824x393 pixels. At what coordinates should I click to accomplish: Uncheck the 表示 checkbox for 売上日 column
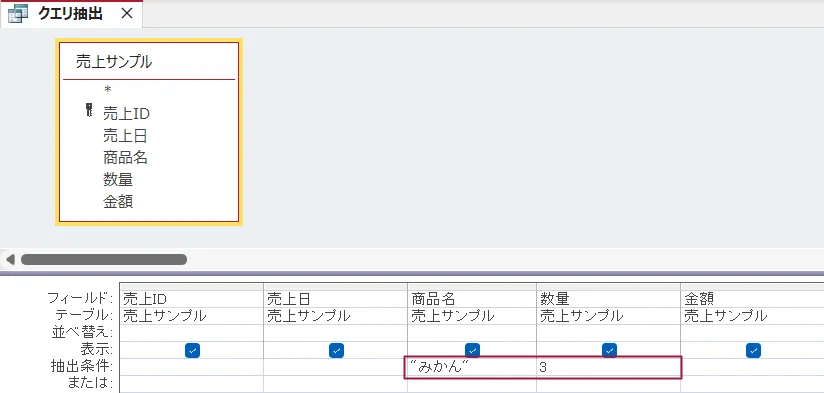pos(336,350)
